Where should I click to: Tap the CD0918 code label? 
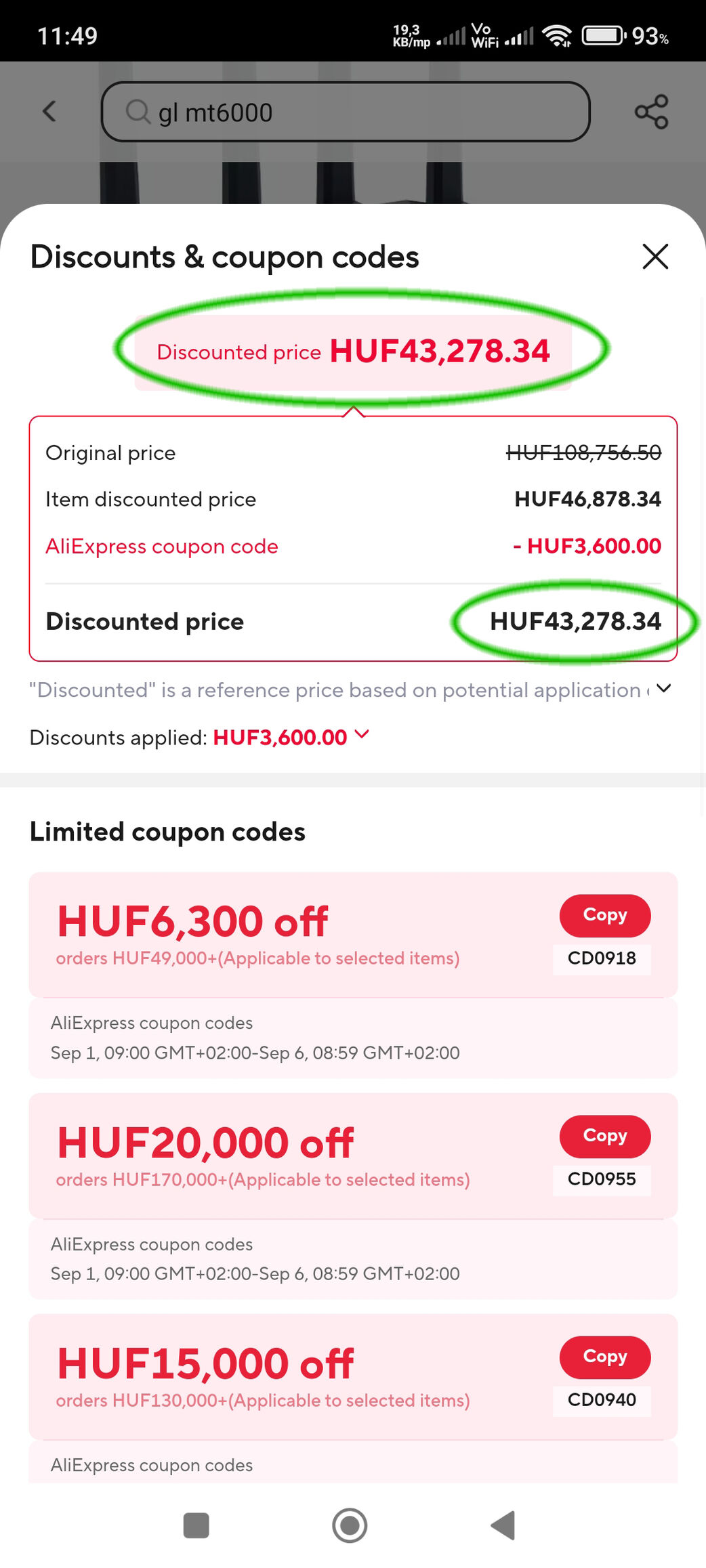(x=602, y=958)
